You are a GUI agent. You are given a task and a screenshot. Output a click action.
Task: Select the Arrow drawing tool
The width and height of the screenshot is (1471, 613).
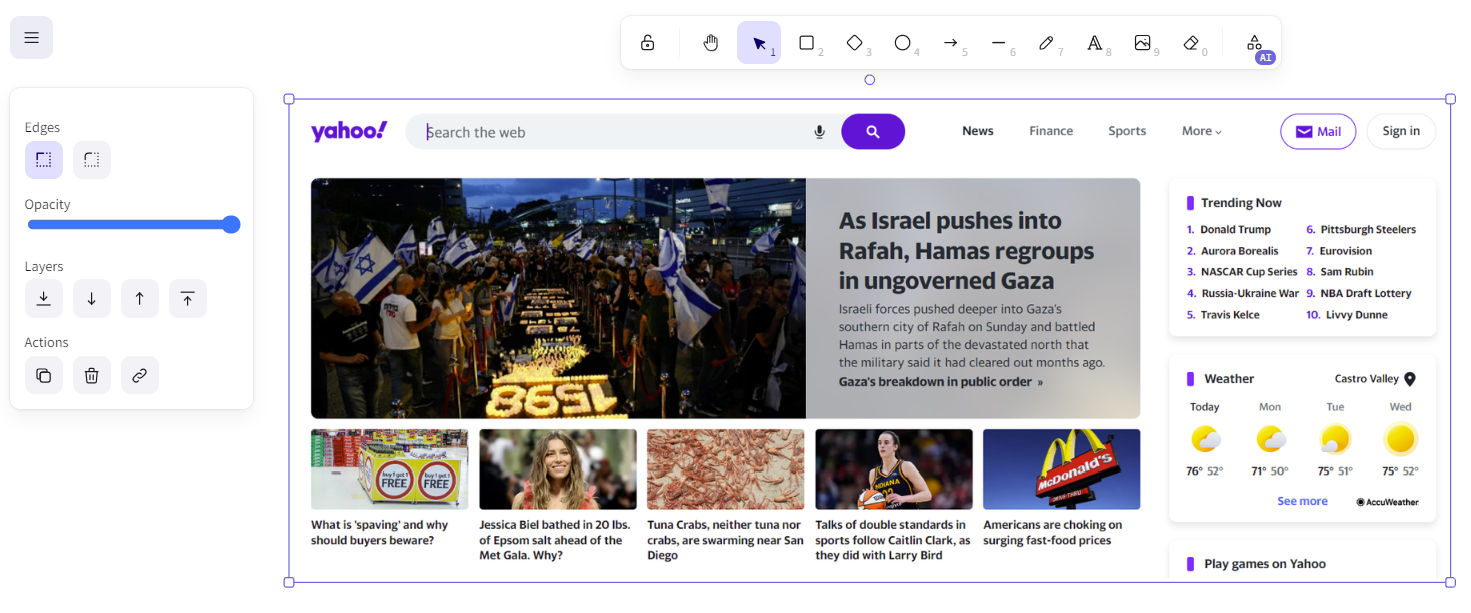click(x=951, y=43)
